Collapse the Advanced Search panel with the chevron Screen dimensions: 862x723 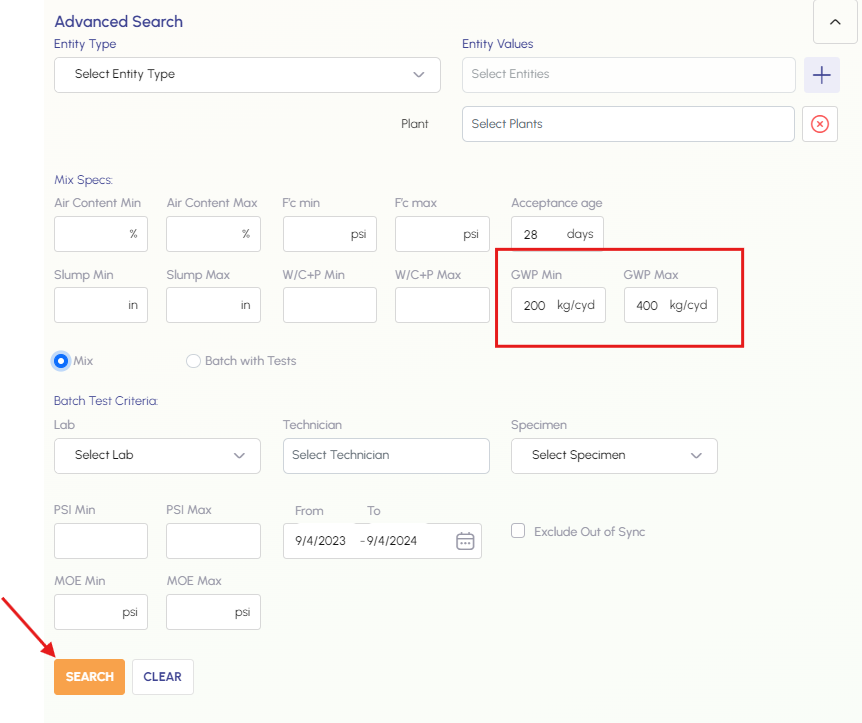tap(835, 22)
